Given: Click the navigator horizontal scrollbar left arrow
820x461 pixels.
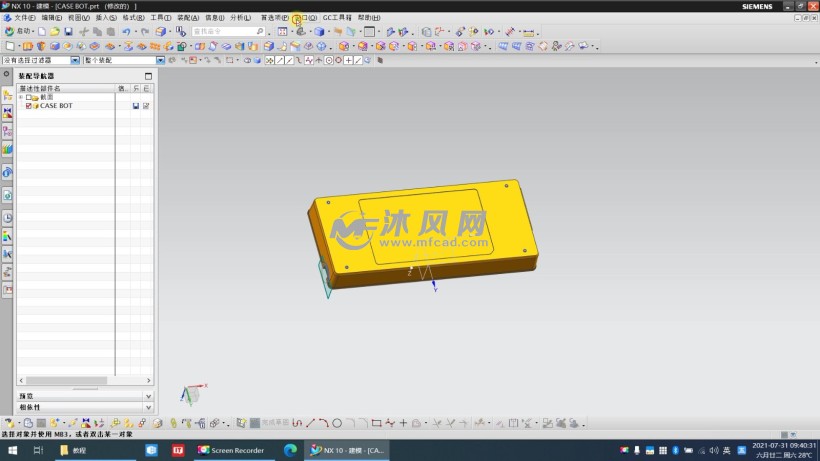Looking at the screenshot, I should [21, 381].
